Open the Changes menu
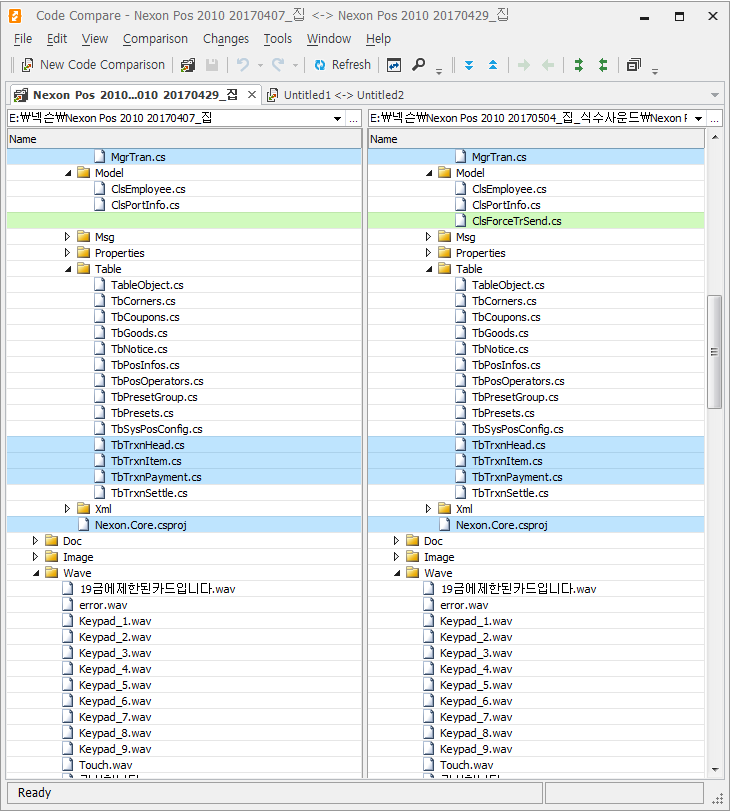 [226, 39]
